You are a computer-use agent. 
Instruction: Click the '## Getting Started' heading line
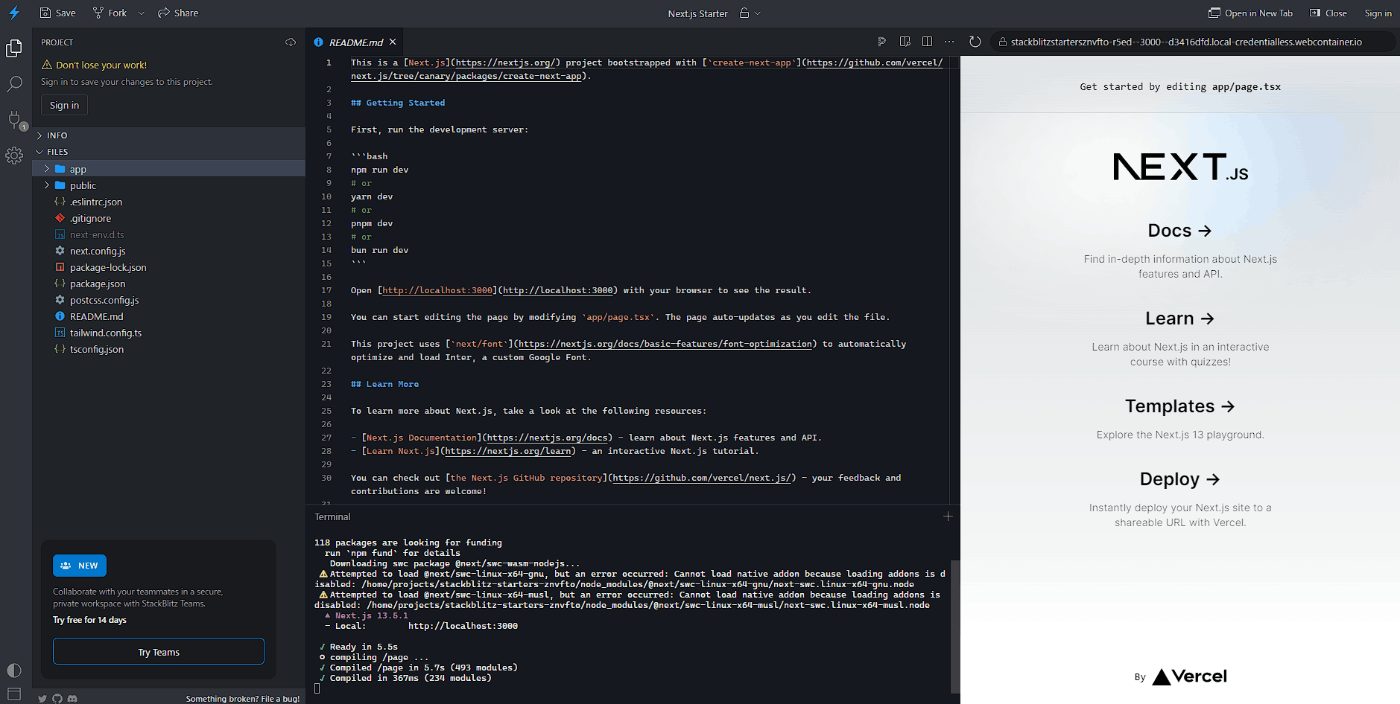click(398, 103)
